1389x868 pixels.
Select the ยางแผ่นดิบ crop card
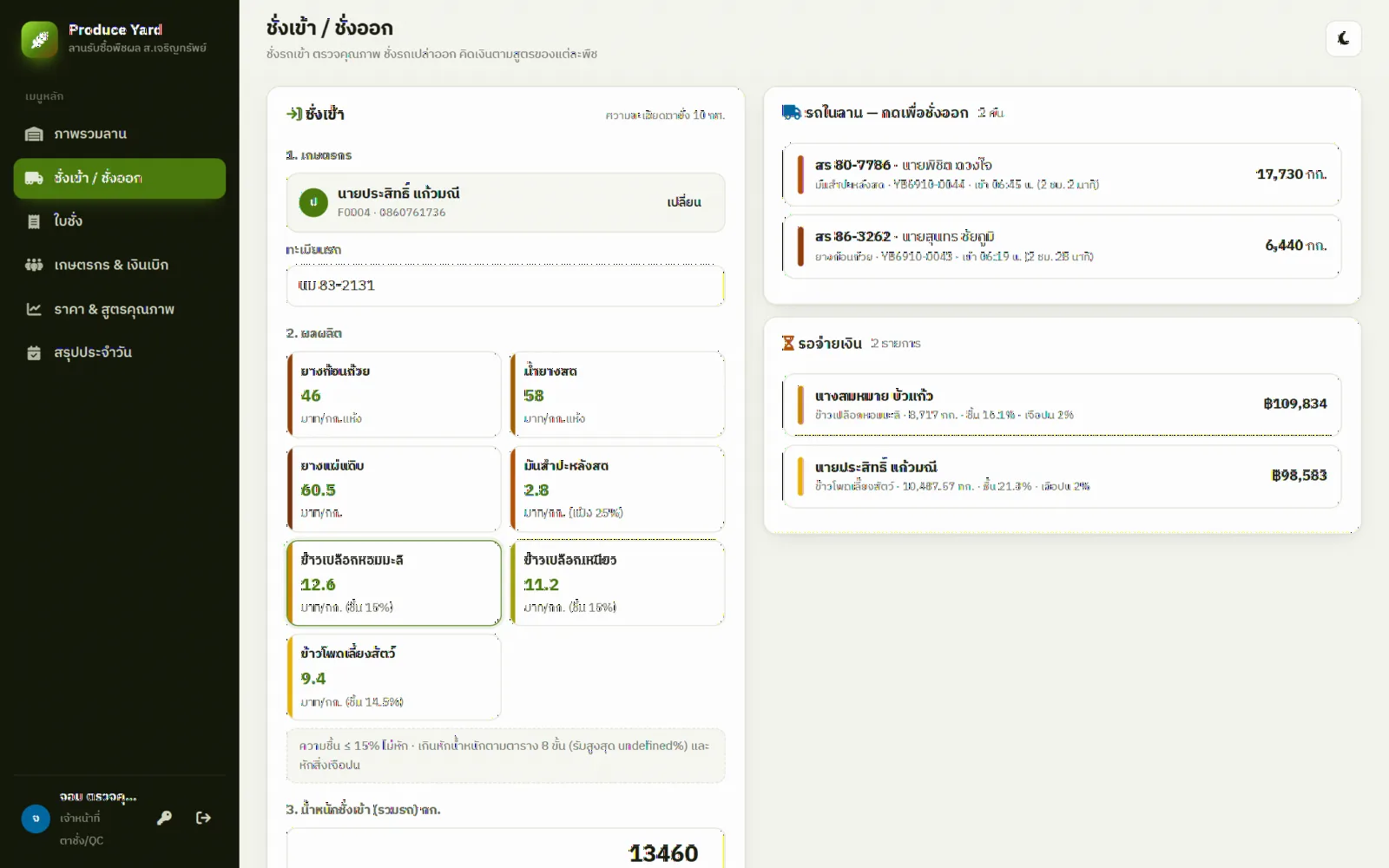393,489
